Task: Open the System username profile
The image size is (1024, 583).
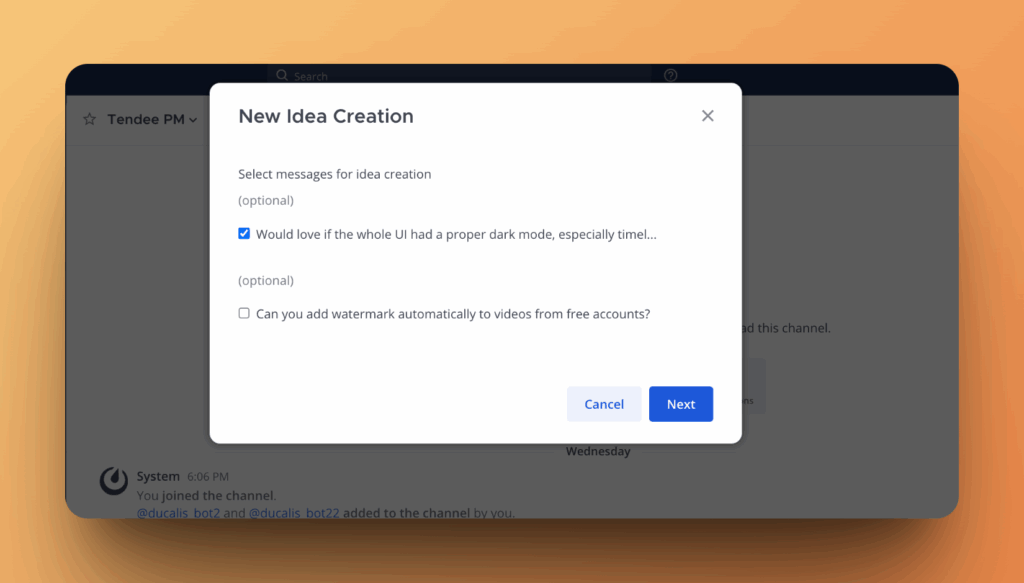Action: click(158, 477)
